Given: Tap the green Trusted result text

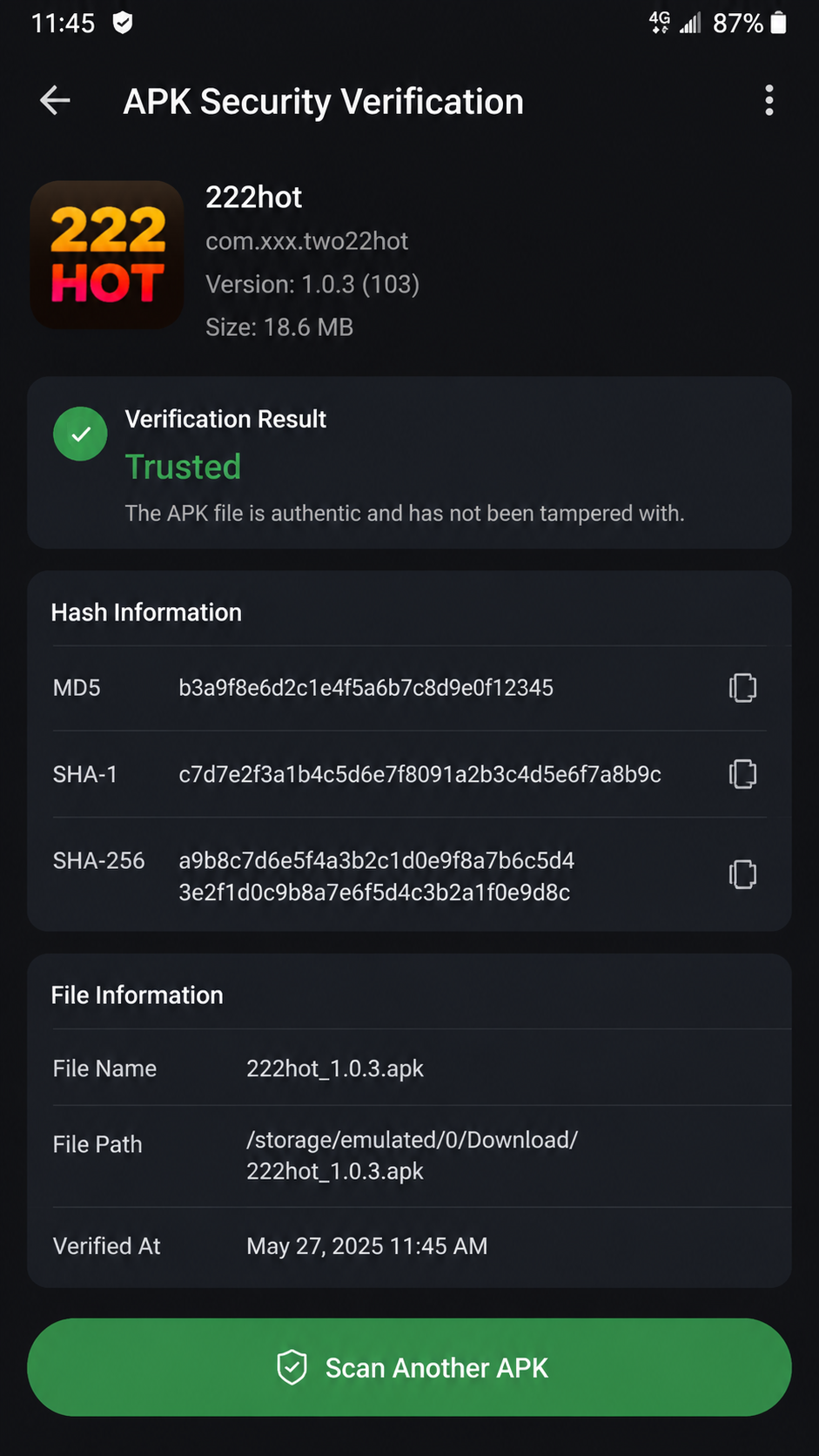Looking at the screenshot, I should coord(183,467).
